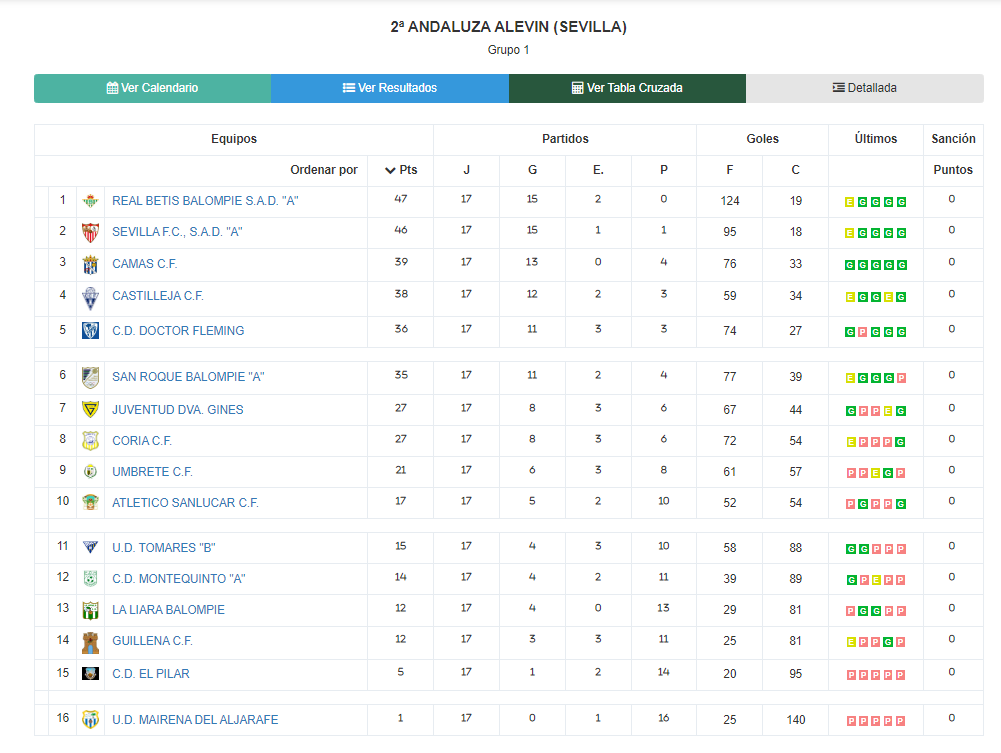Open the JUVENTUD DVA. GINES link
1001x753 pixels.
(178, 410)
